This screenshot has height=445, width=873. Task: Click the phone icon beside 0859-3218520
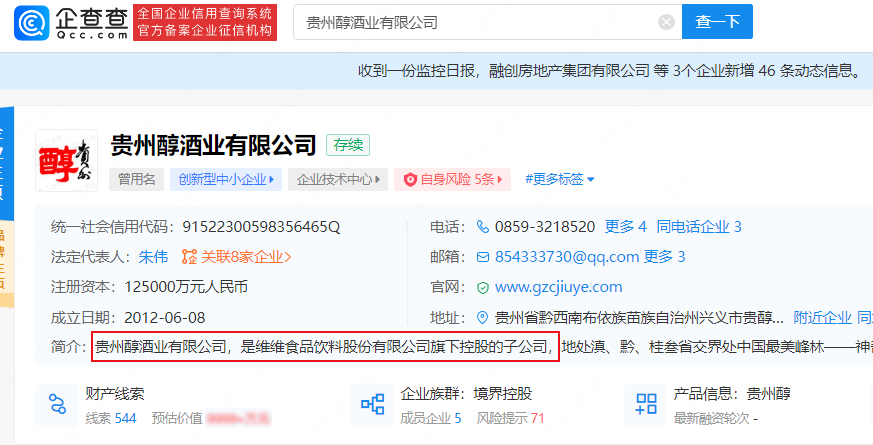[x=483, y=227]
